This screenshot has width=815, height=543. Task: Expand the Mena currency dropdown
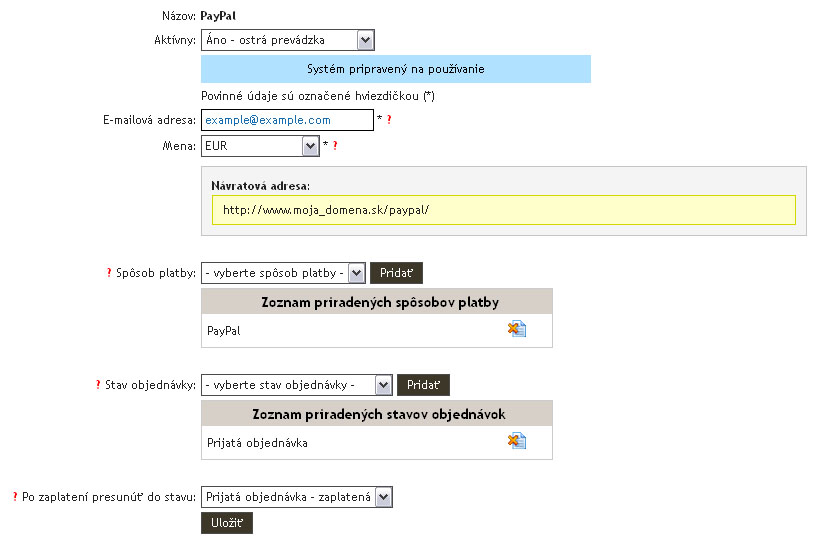click(x=260, y=146)
